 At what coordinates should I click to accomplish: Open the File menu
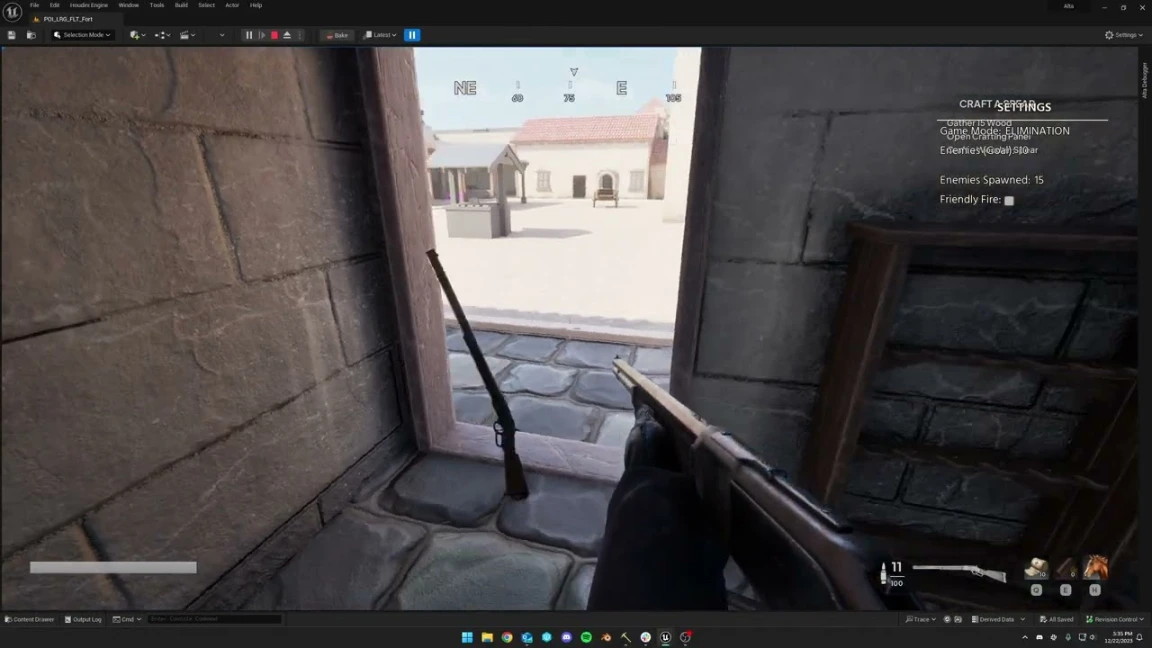coord(35,5)
